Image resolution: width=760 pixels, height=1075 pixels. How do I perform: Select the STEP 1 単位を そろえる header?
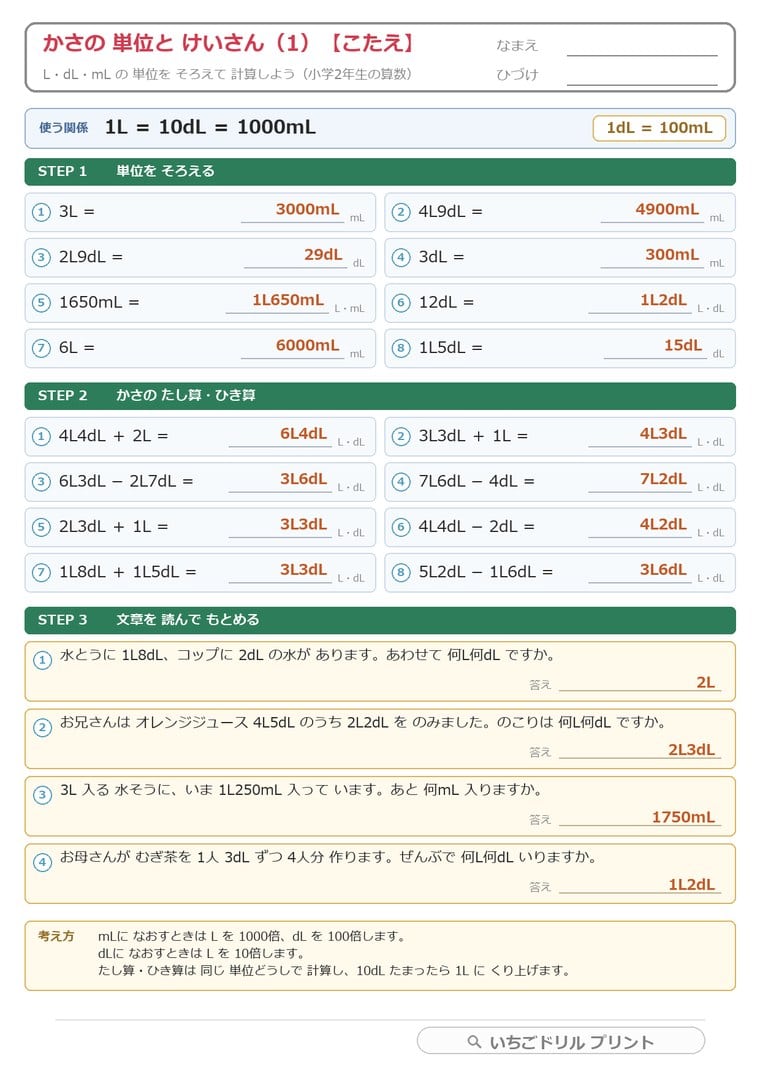tap(380, 171)
